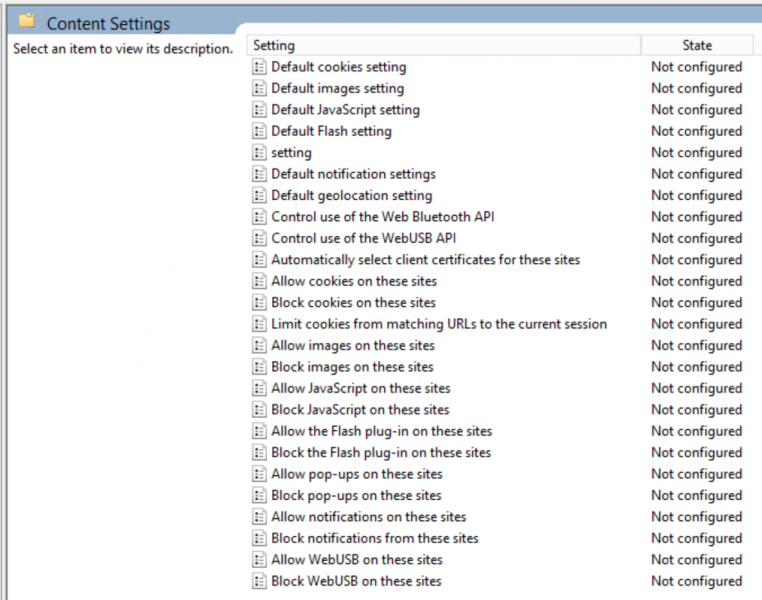Viewport: 762px width, 600px height.
Task: Click policy icon beside Default cookies setting
Action: [259, 67]
